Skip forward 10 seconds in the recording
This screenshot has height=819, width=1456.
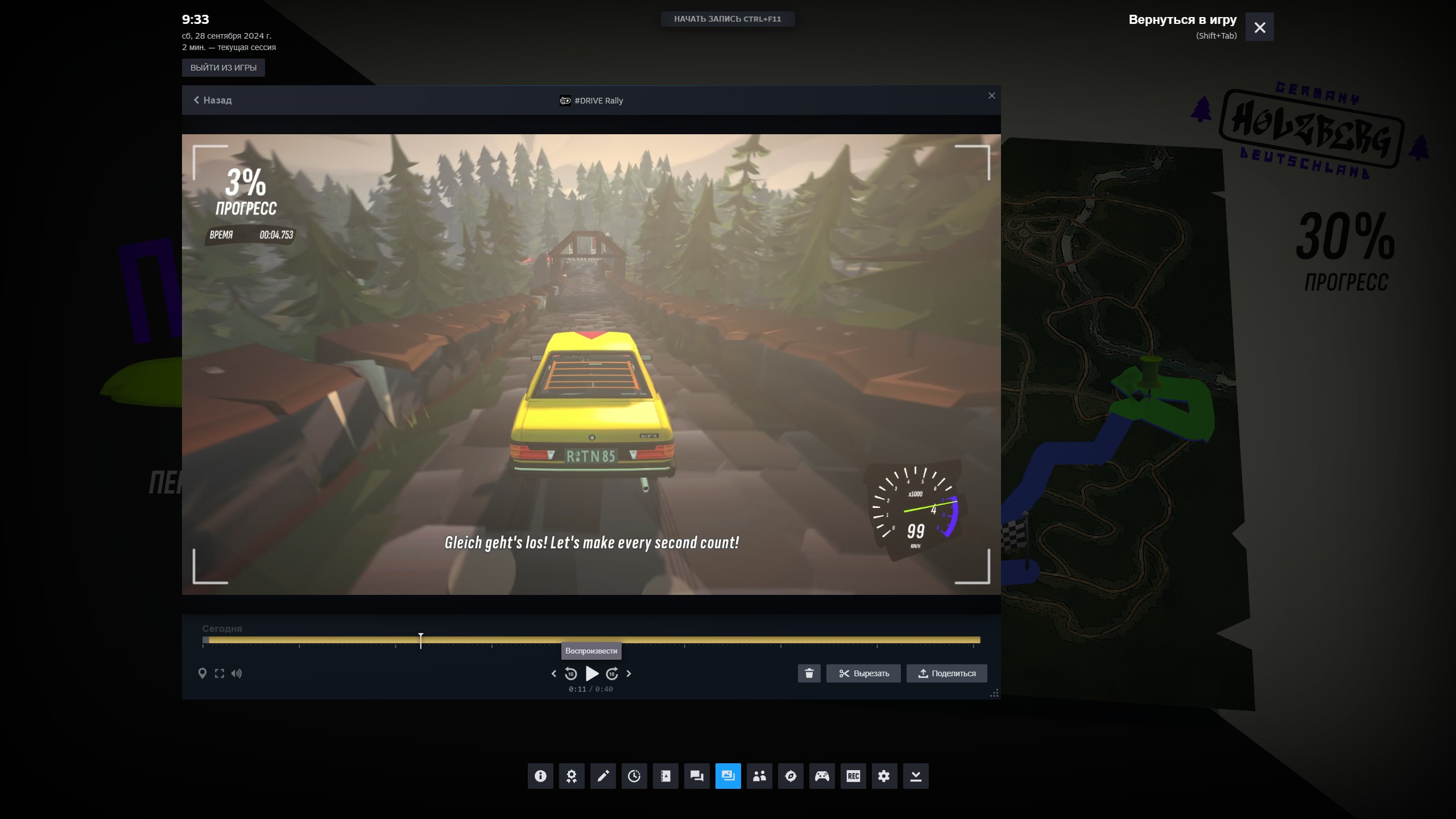coord(612,674)
